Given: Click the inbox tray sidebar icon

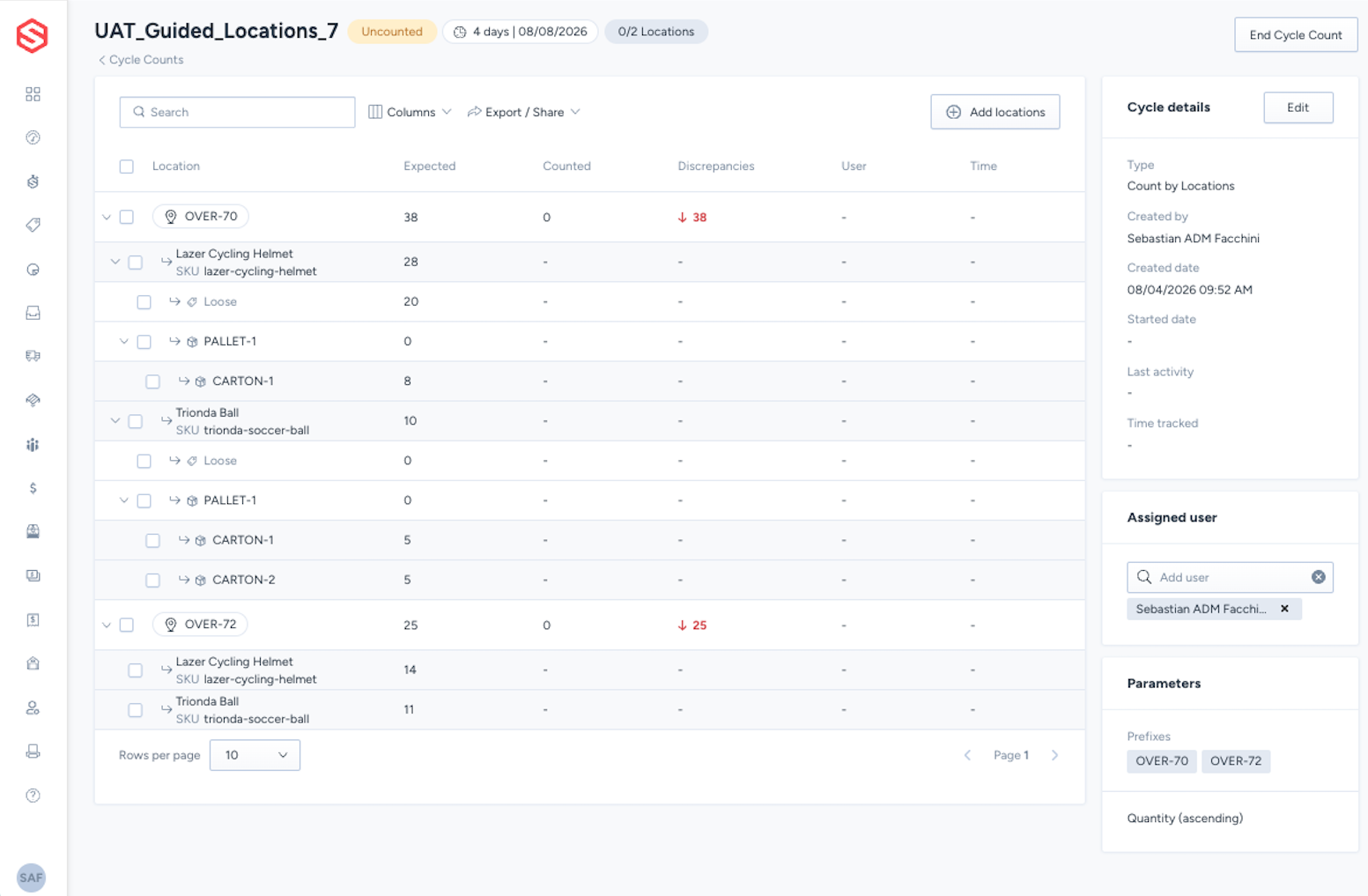Looking at the screenshot, I should 33,313.
